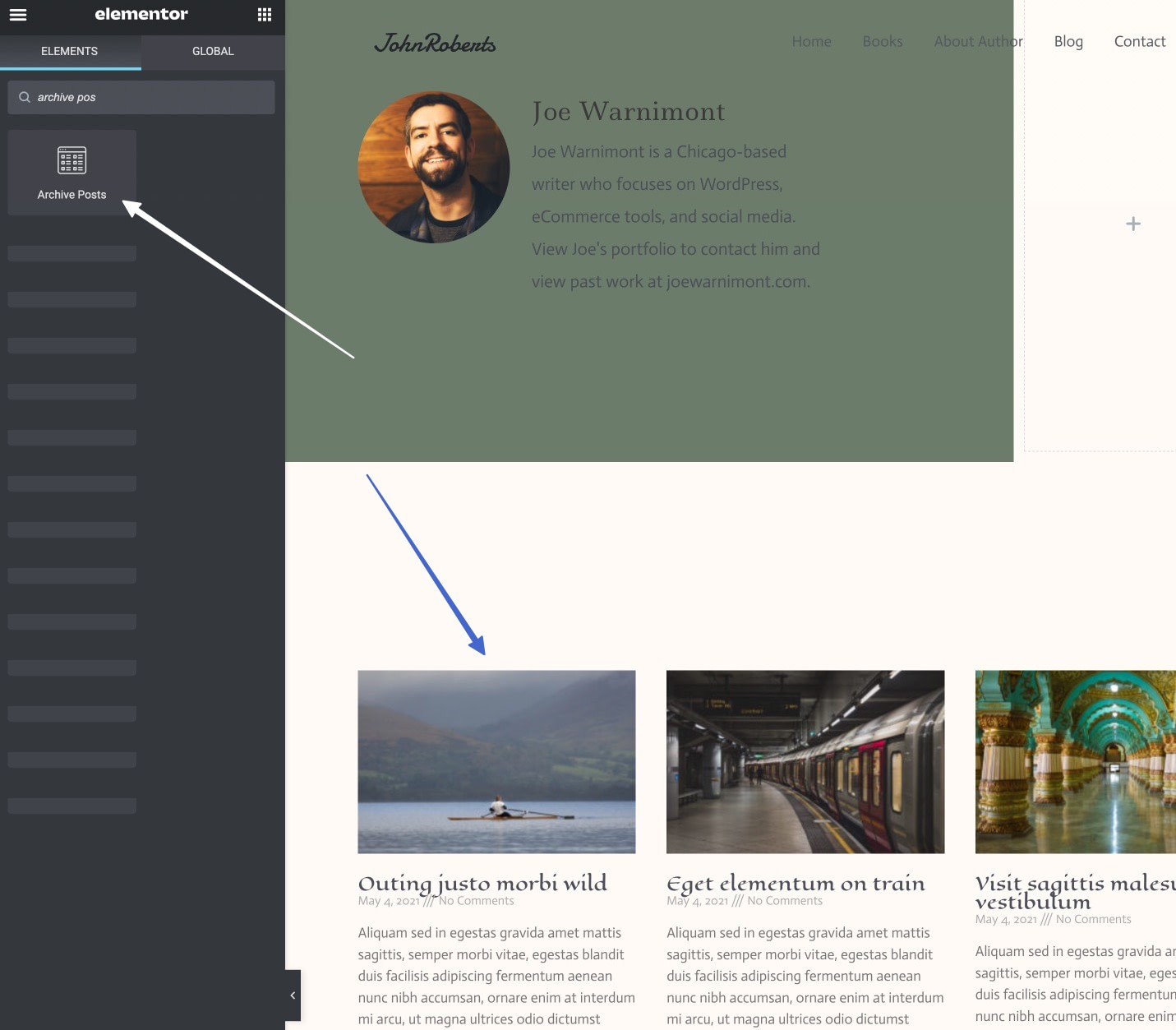This screenshot has width=1176, height=1030.
Task: Open the post titled Outing justo morbi wild
Action: 482,883
